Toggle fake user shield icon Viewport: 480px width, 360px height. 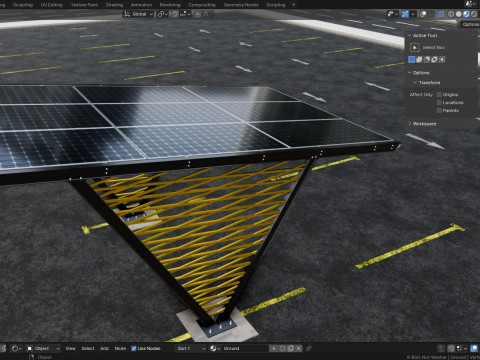coord(282,348)
